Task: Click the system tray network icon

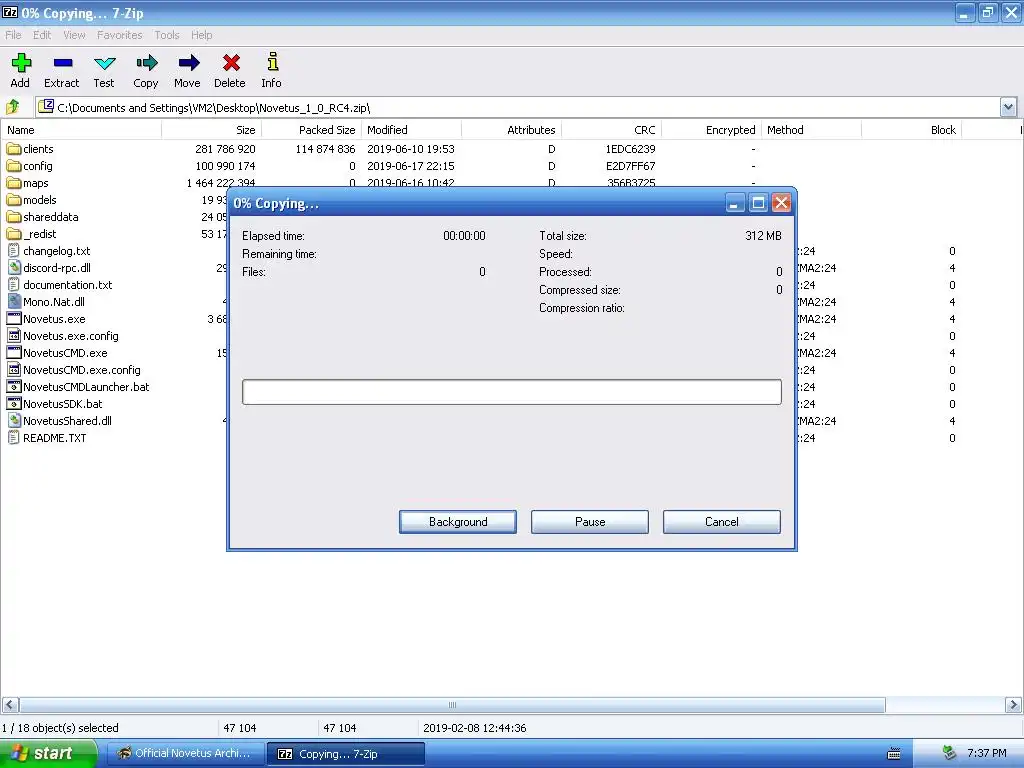Action: (x=949, y=753)
